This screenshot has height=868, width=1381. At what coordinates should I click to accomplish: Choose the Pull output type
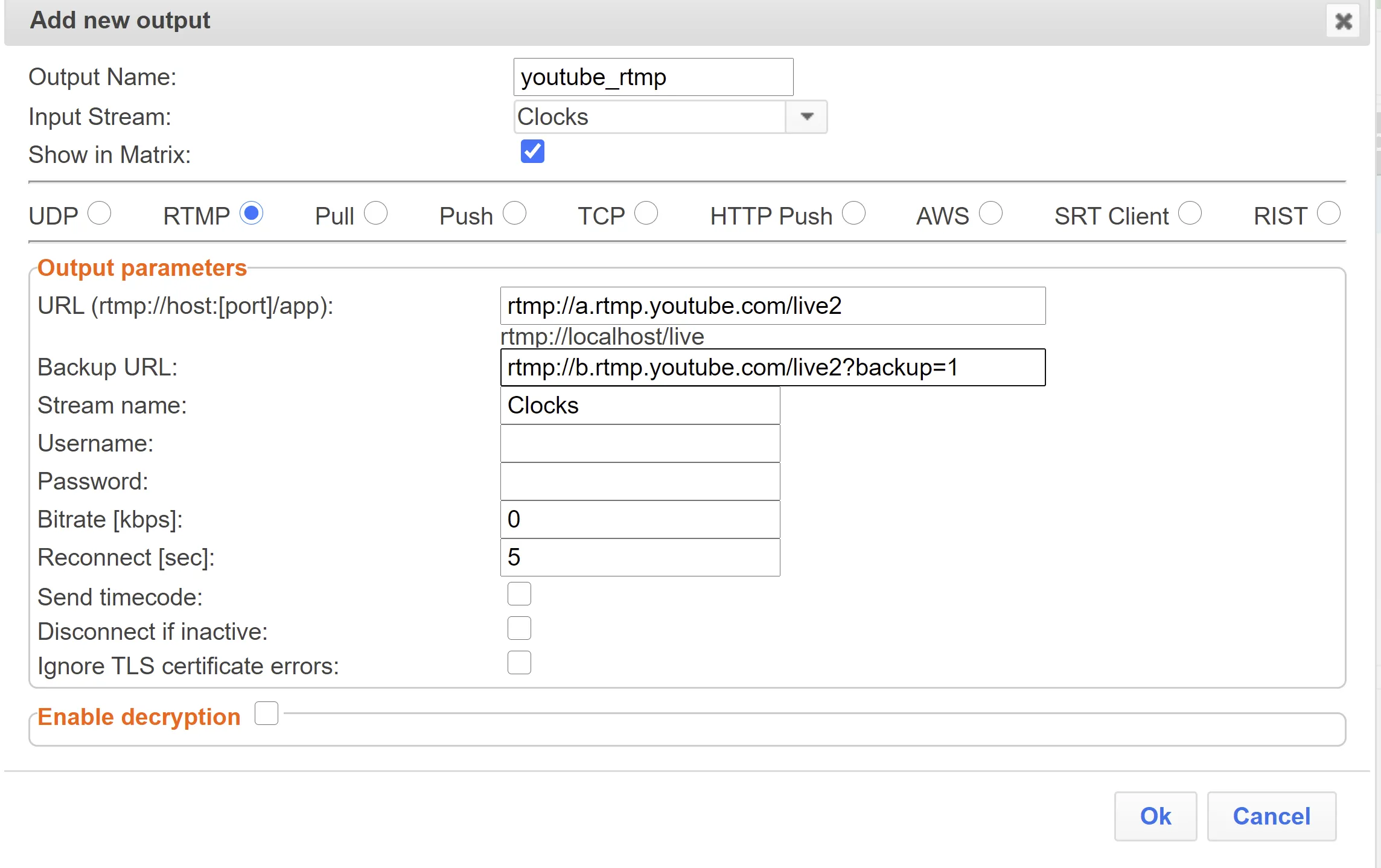[x=376, y=213]
